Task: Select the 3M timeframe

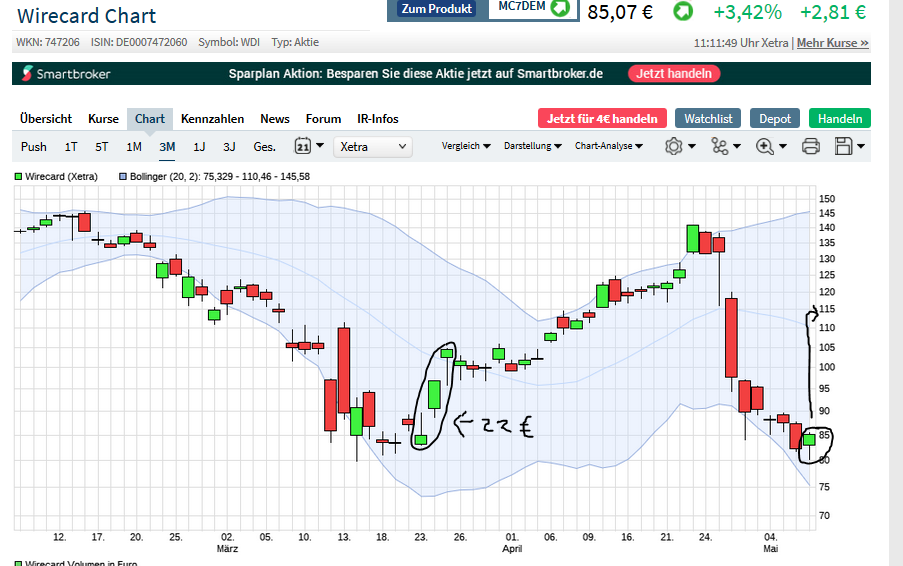Action: click(167, 147)
